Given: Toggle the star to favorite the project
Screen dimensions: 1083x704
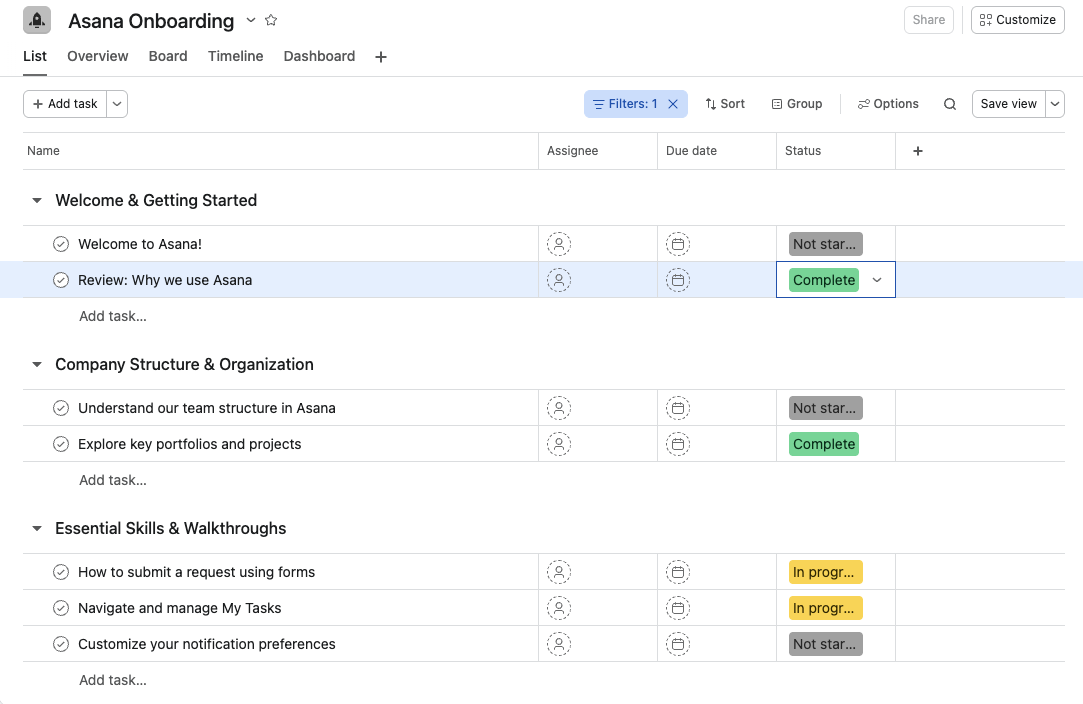Looking at the screenshot, I should 271,20.
